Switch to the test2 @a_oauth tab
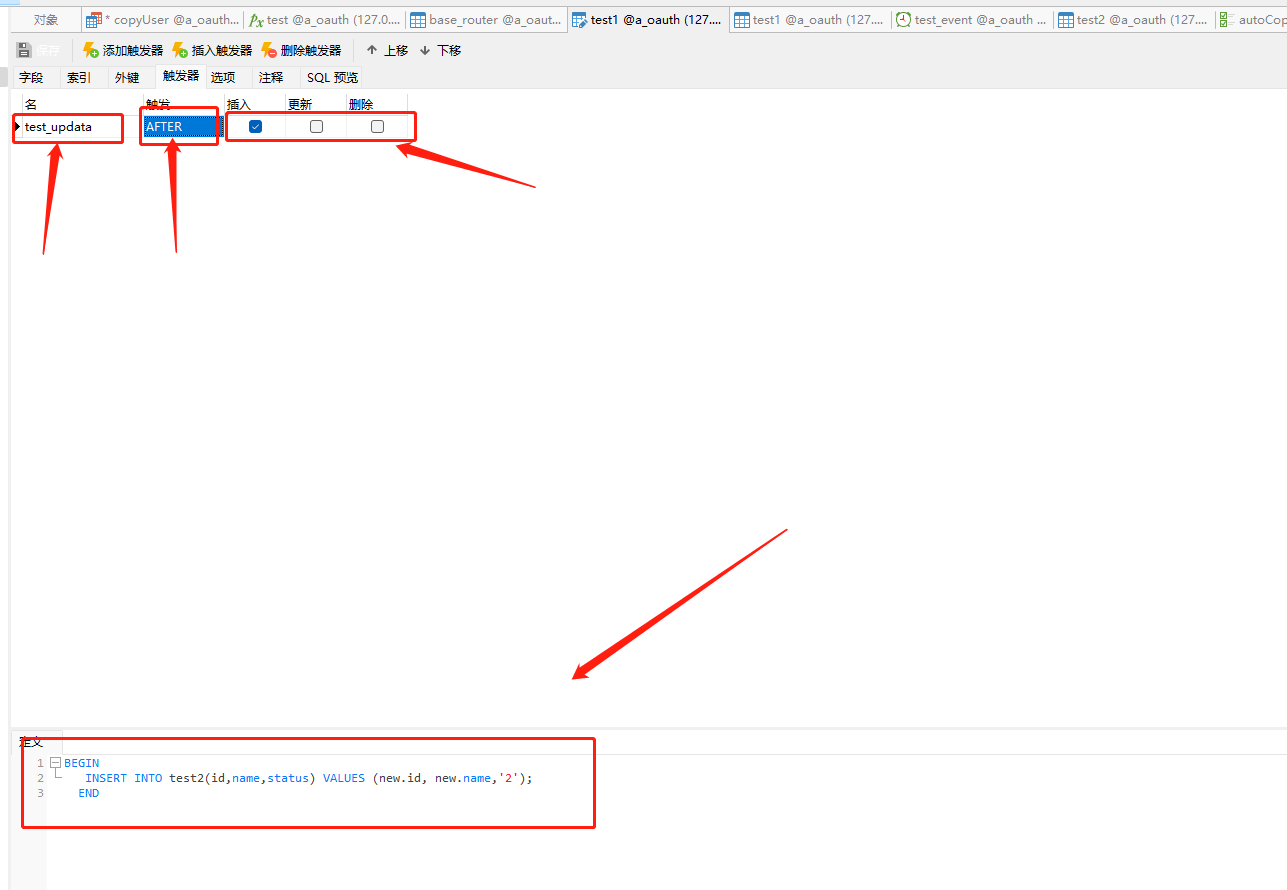The width and height of the screenshot is (1287, 890). click(x=1134, y=20)
